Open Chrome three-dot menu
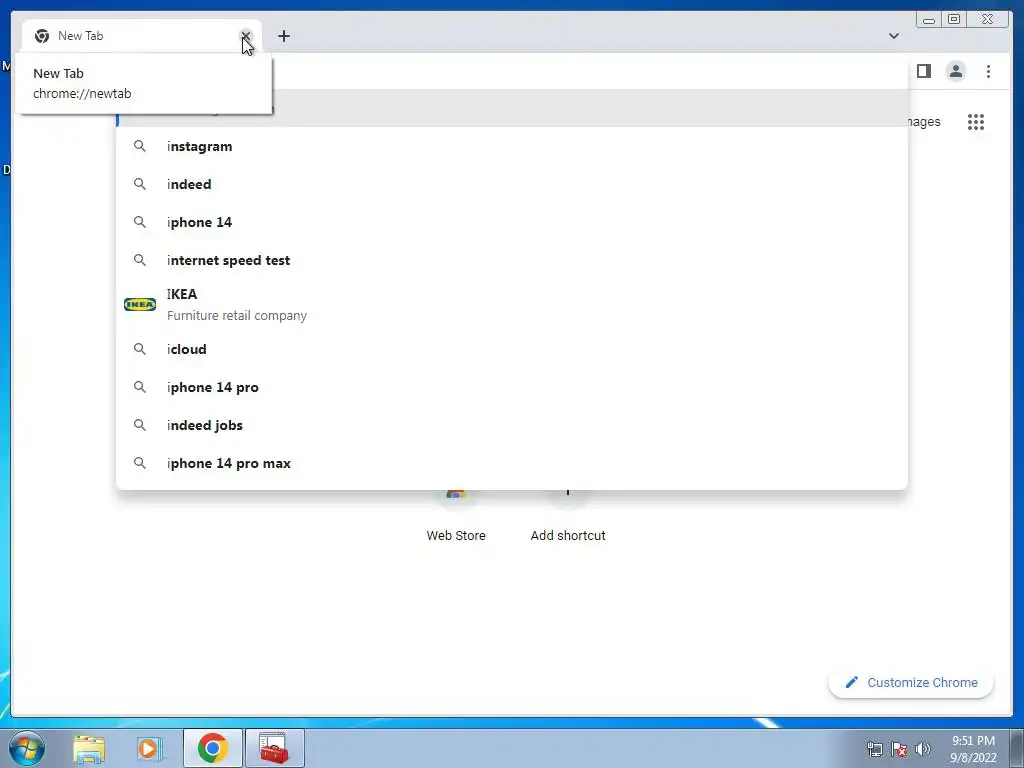Image resolution: width=1024 pixels, height=768 pixels. point(988,71)
